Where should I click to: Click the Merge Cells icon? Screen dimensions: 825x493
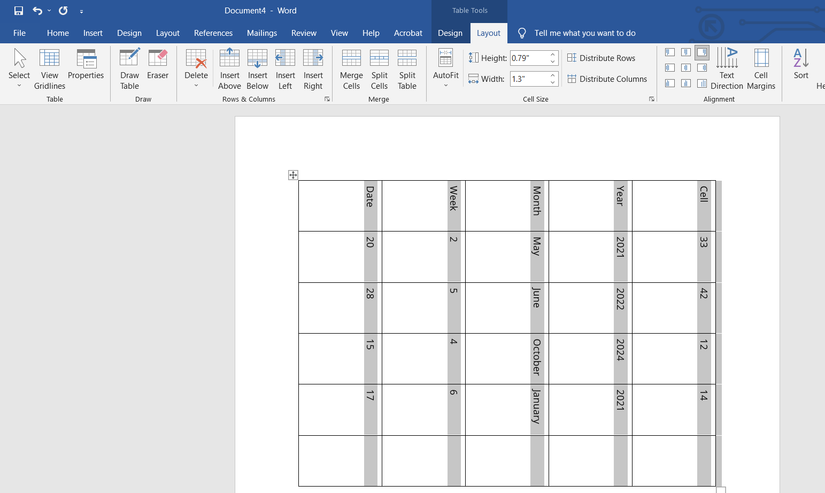click(351, 68)
